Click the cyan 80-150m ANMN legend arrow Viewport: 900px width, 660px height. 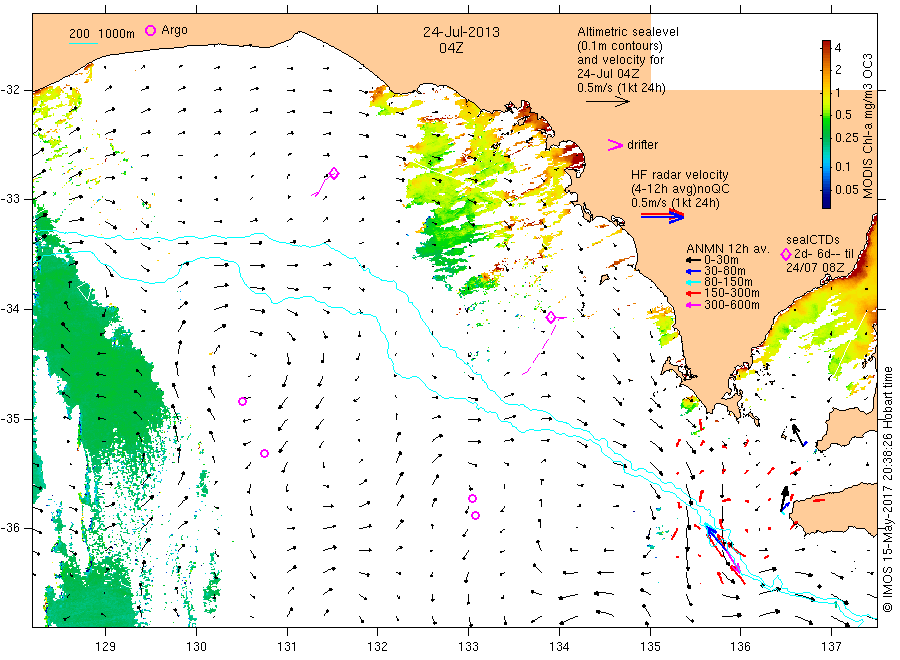[x=693, y=282]
